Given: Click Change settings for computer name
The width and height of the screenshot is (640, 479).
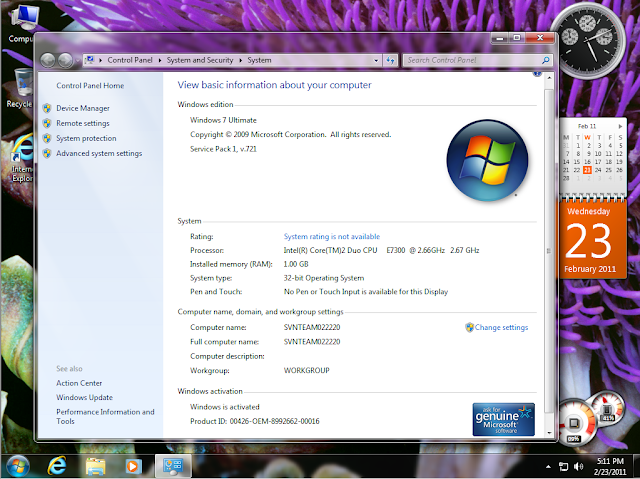Looking at the screenshot, I should click(x=501, y=327).
